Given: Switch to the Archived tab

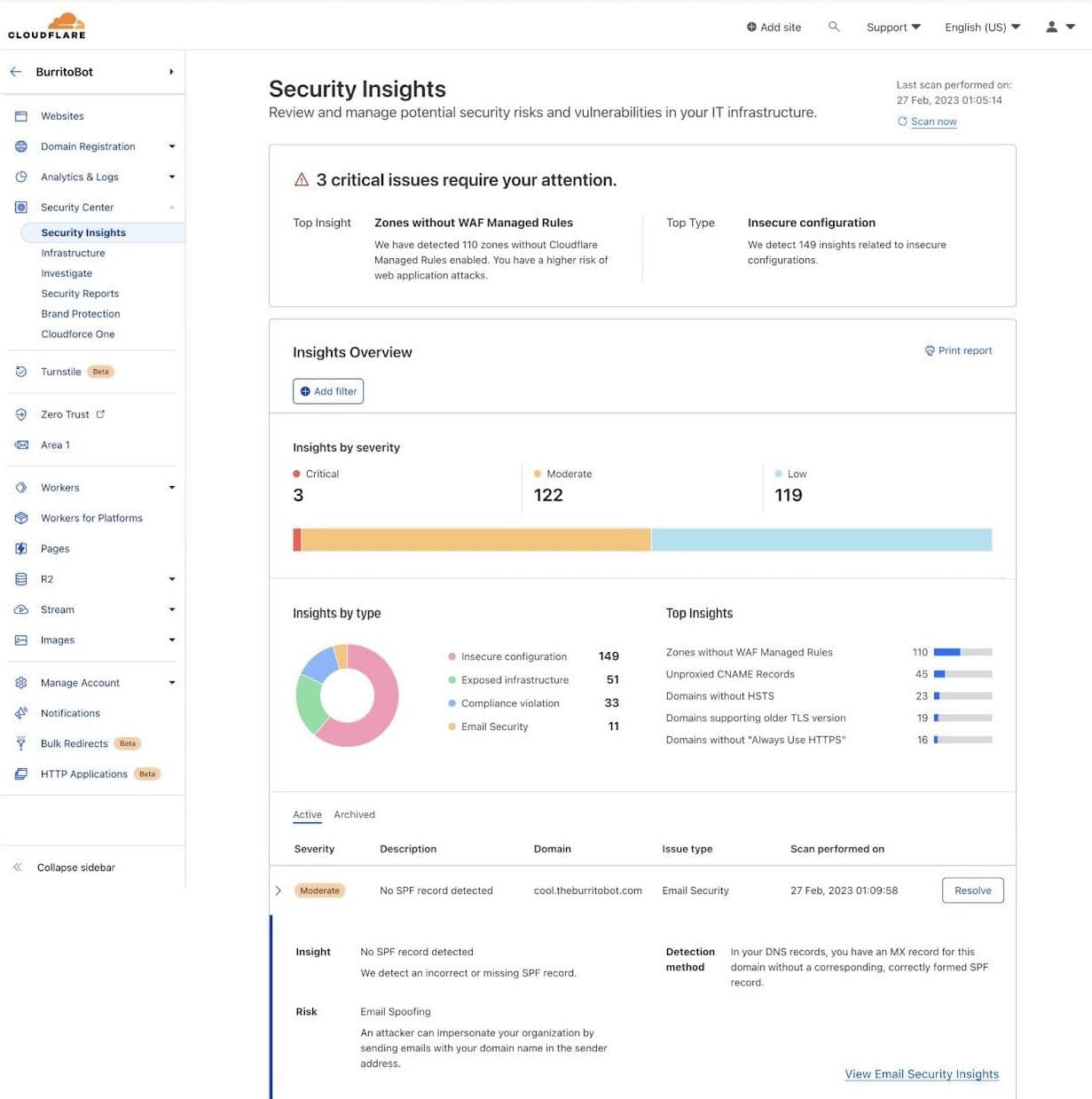Looking at the screenshot, I should [x=354, y=814].
